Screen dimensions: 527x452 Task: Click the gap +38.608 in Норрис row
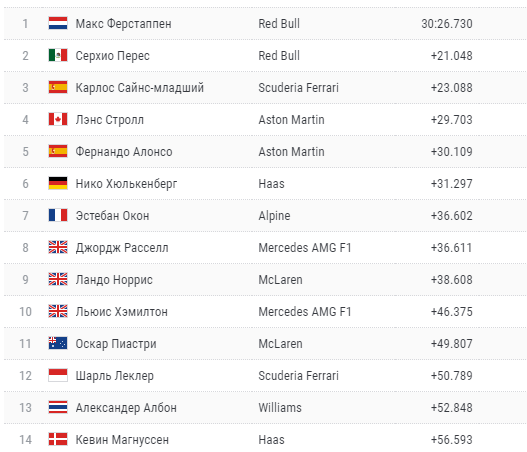pyautogui.click(x=451, y=280)
